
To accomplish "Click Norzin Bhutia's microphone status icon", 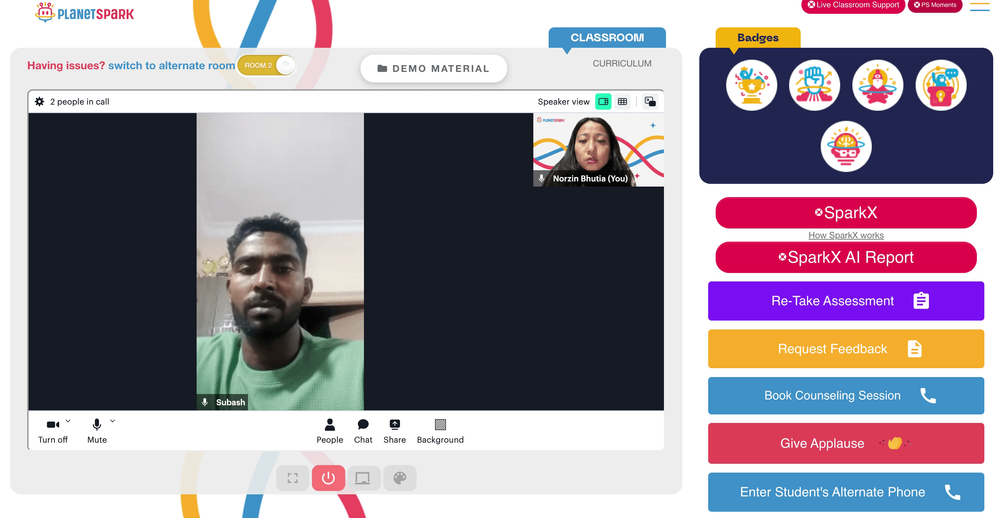I will pyautogui.click(x=541, y=179).
